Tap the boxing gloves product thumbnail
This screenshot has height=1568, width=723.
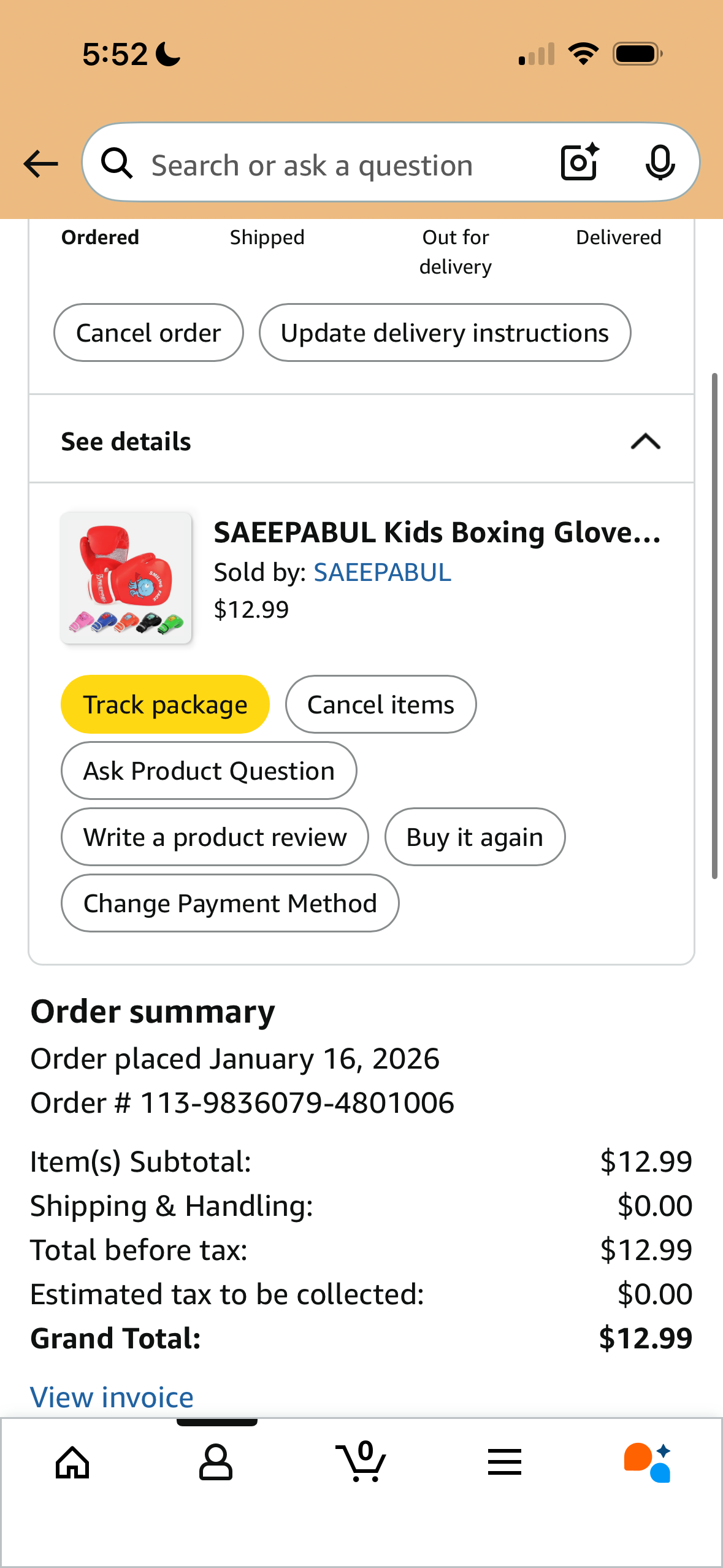(x=126, y=578)
